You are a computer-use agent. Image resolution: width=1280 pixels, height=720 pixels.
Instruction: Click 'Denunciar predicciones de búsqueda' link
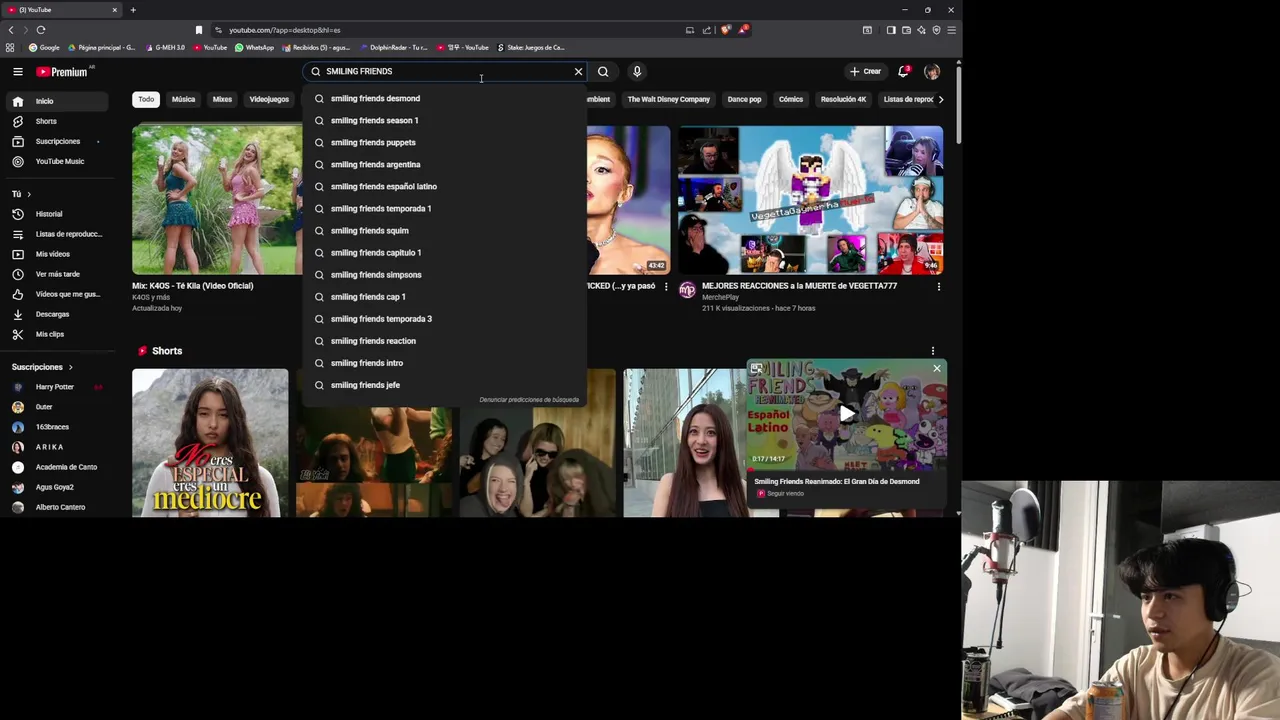click(529, 400)
